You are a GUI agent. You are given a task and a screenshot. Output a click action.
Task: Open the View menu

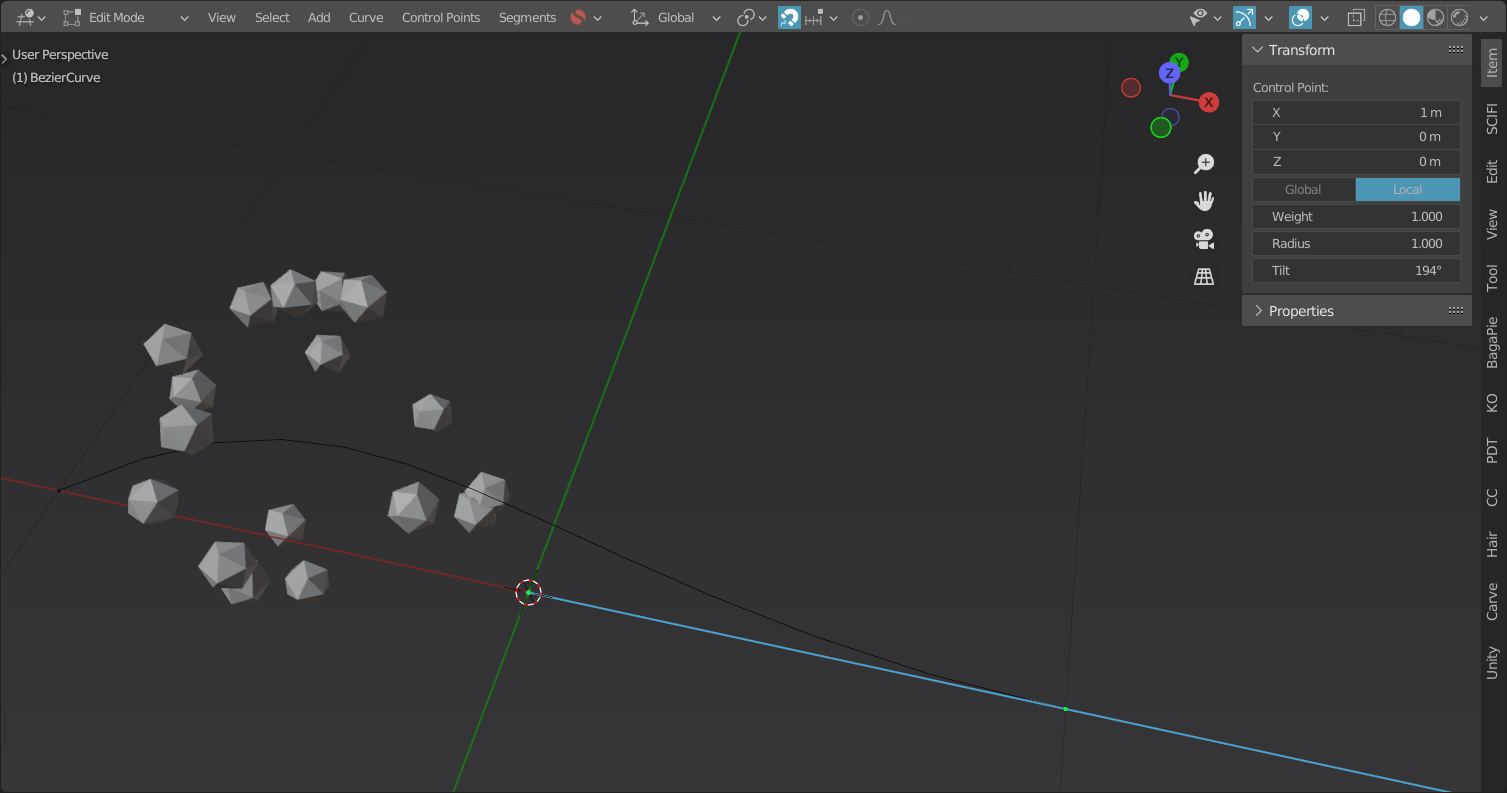(222, 17)
